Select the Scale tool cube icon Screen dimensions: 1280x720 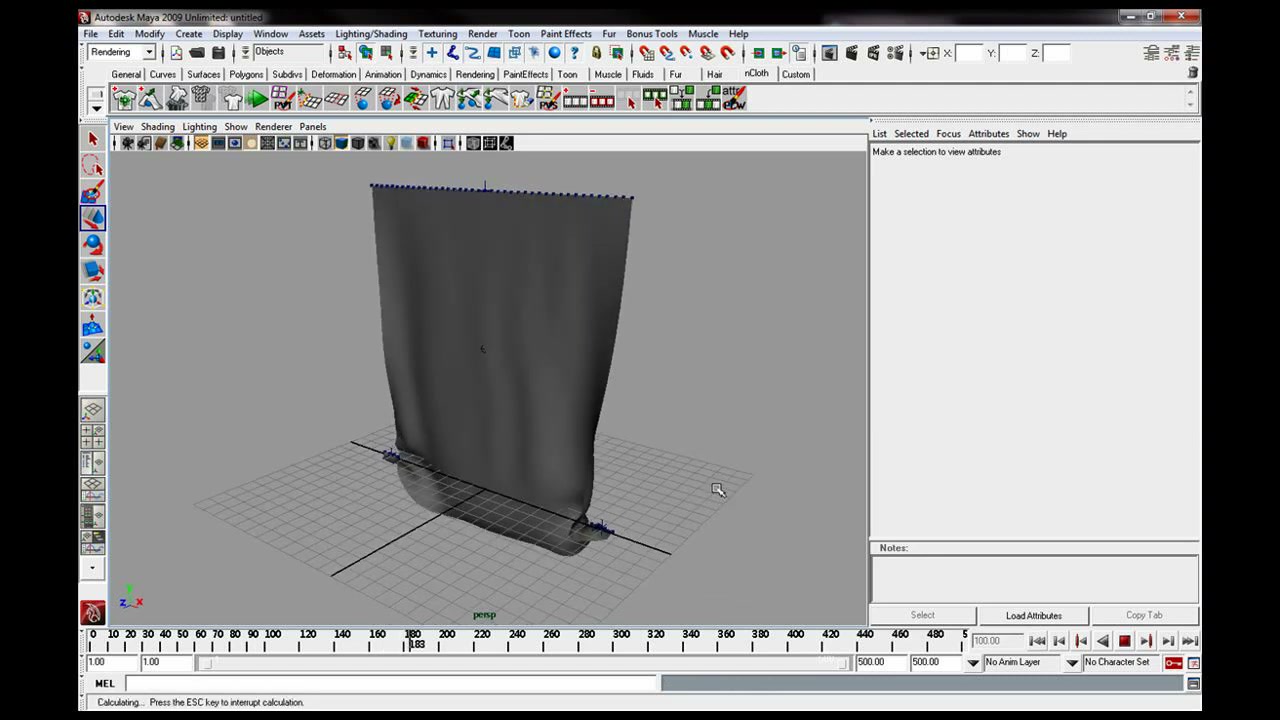click(x=93, y=271)
